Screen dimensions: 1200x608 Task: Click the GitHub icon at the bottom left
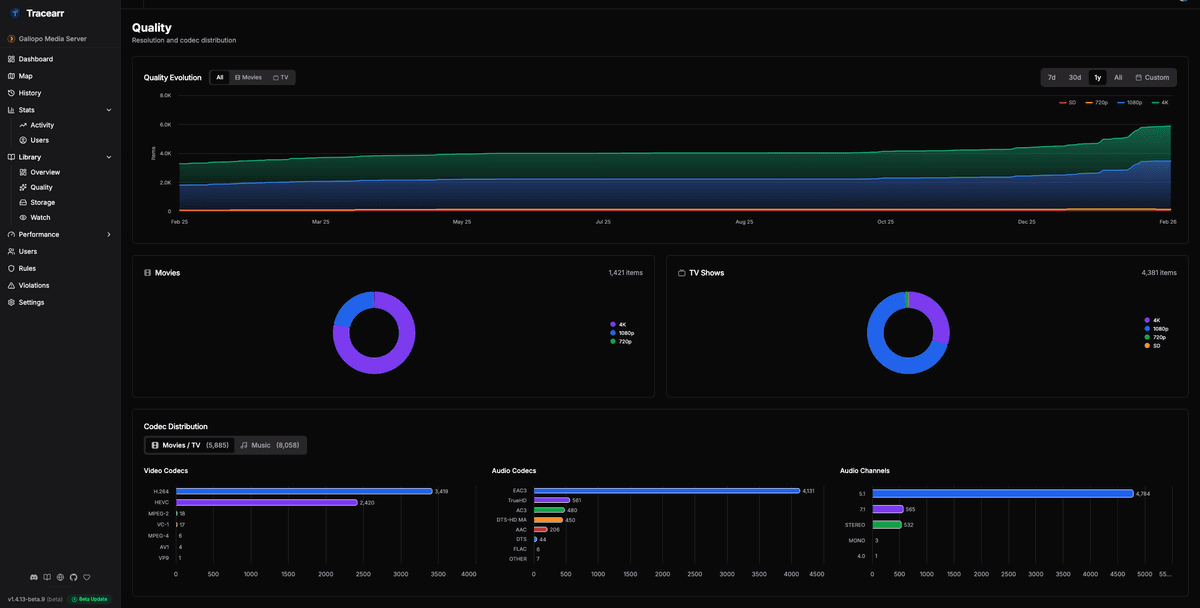72,577
